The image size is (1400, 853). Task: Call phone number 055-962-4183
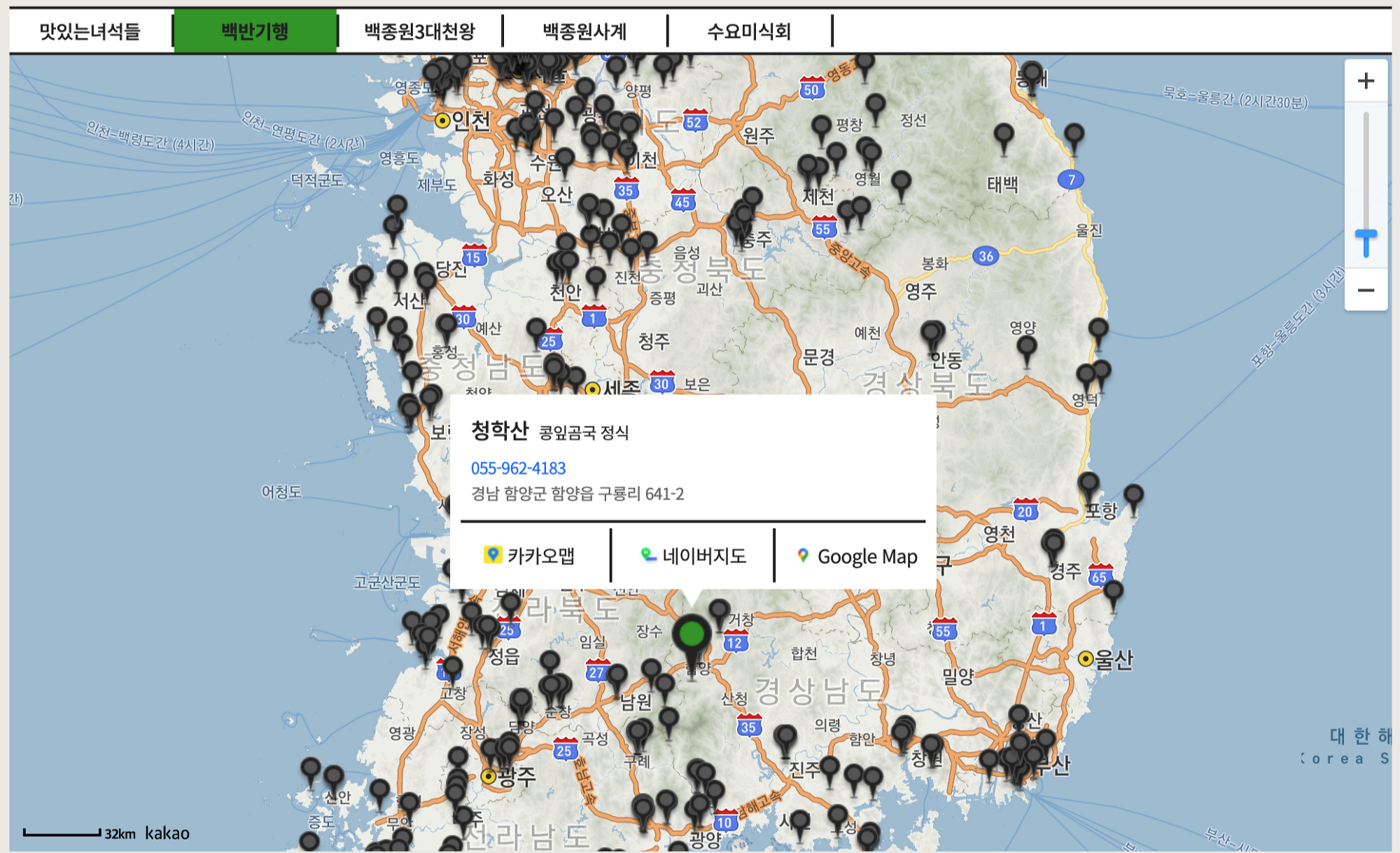518,468
